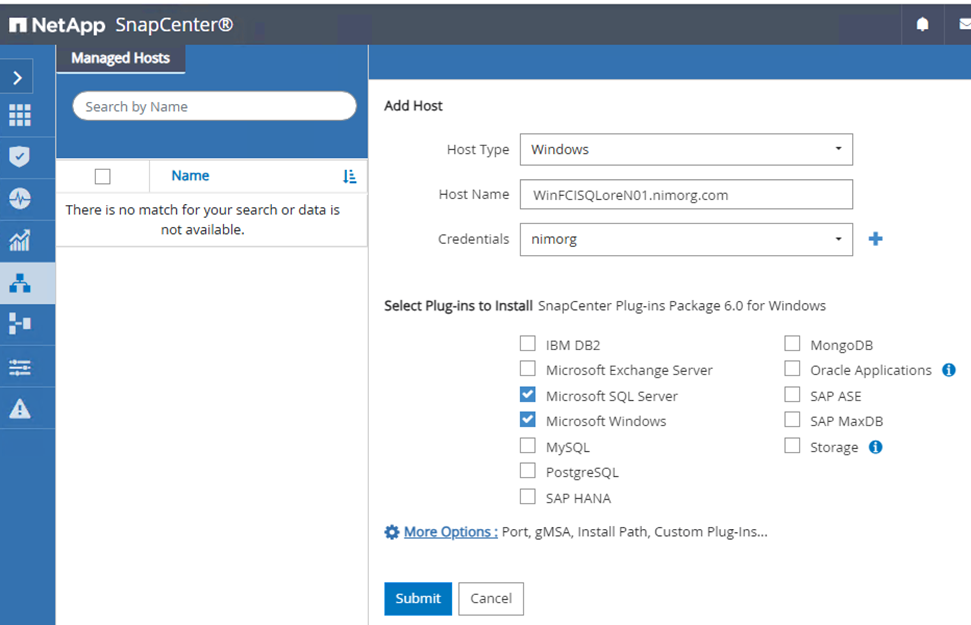Viewport: 971px width, 625px height.
Task: Uncheck the Microsoft SQL Server plug-in
Action: 528,395
